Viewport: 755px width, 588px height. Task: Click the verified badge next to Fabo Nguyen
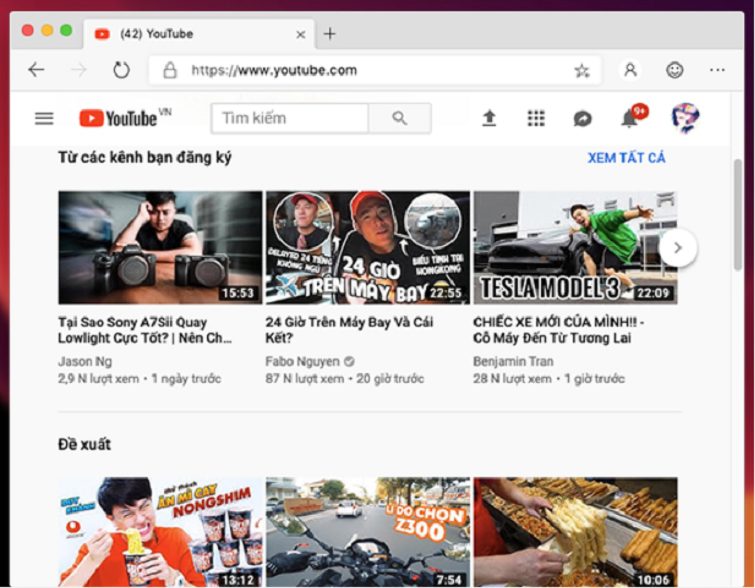(x=350, y=361)
